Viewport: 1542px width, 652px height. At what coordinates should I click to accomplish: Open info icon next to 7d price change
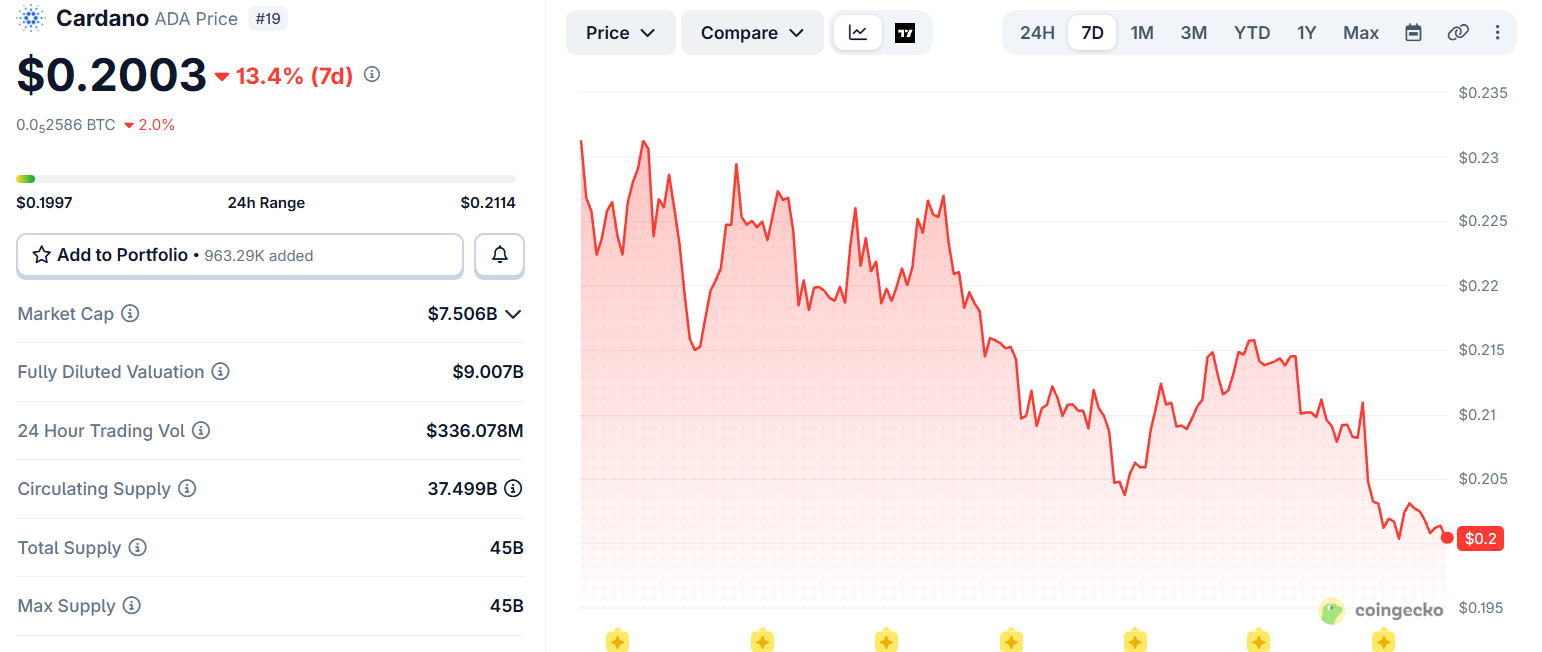tap(372, 74)
